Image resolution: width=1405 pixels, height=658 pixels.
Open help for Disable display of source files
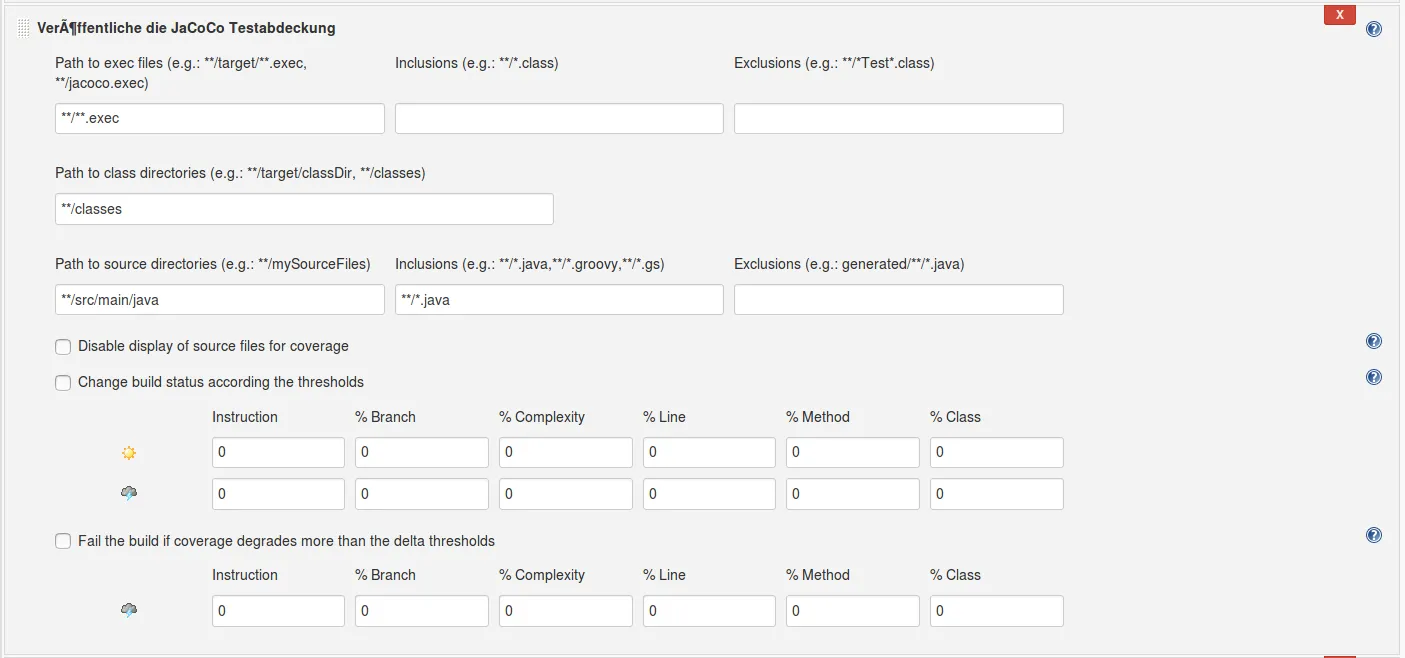(x=1374, y=342)
